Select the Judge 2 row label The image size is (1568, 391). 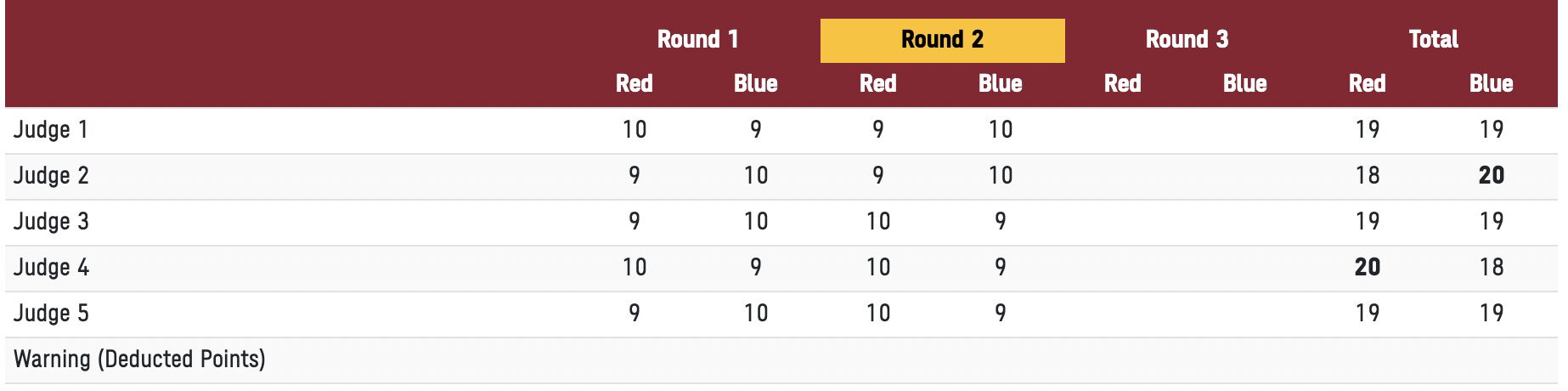pos(51,176)
